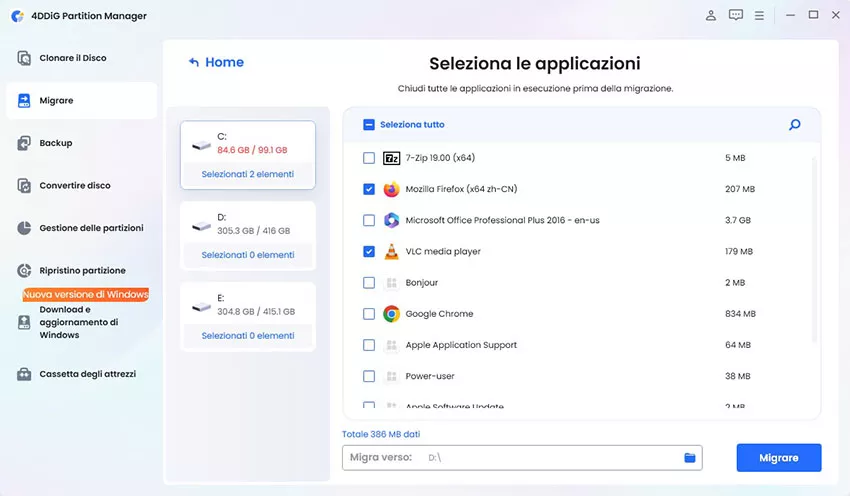Check the 7-Zip 19.00 checkbox

tap(369, 158)
